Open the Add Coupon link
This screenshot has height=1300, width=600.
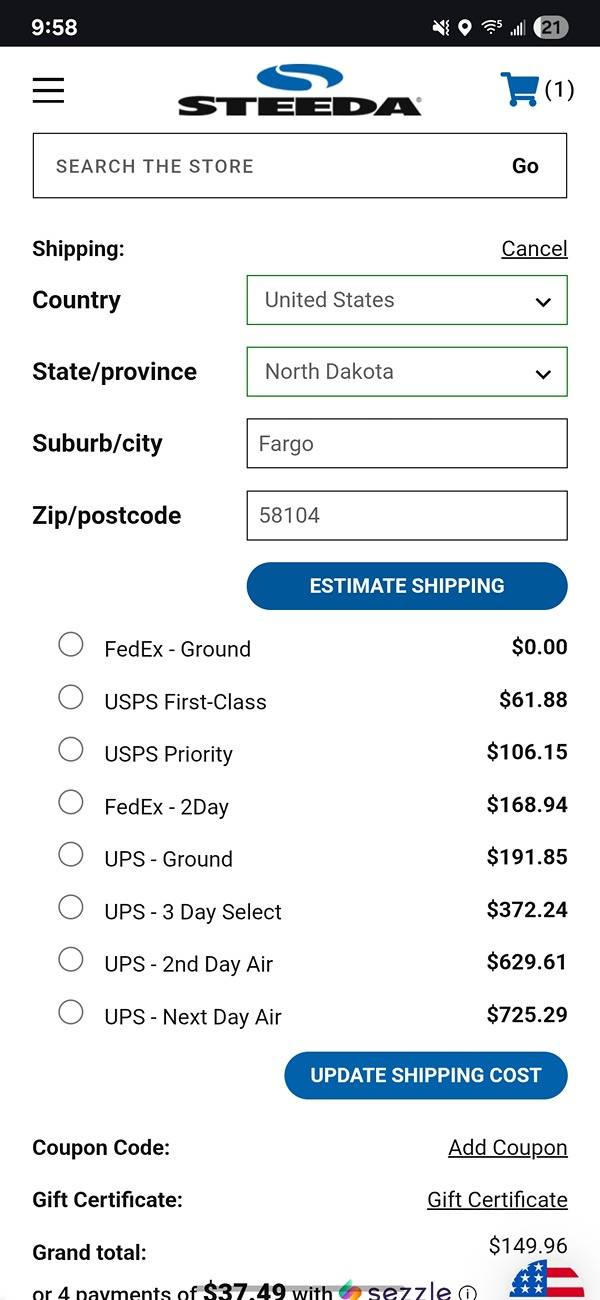click(x=508, y=1147)
